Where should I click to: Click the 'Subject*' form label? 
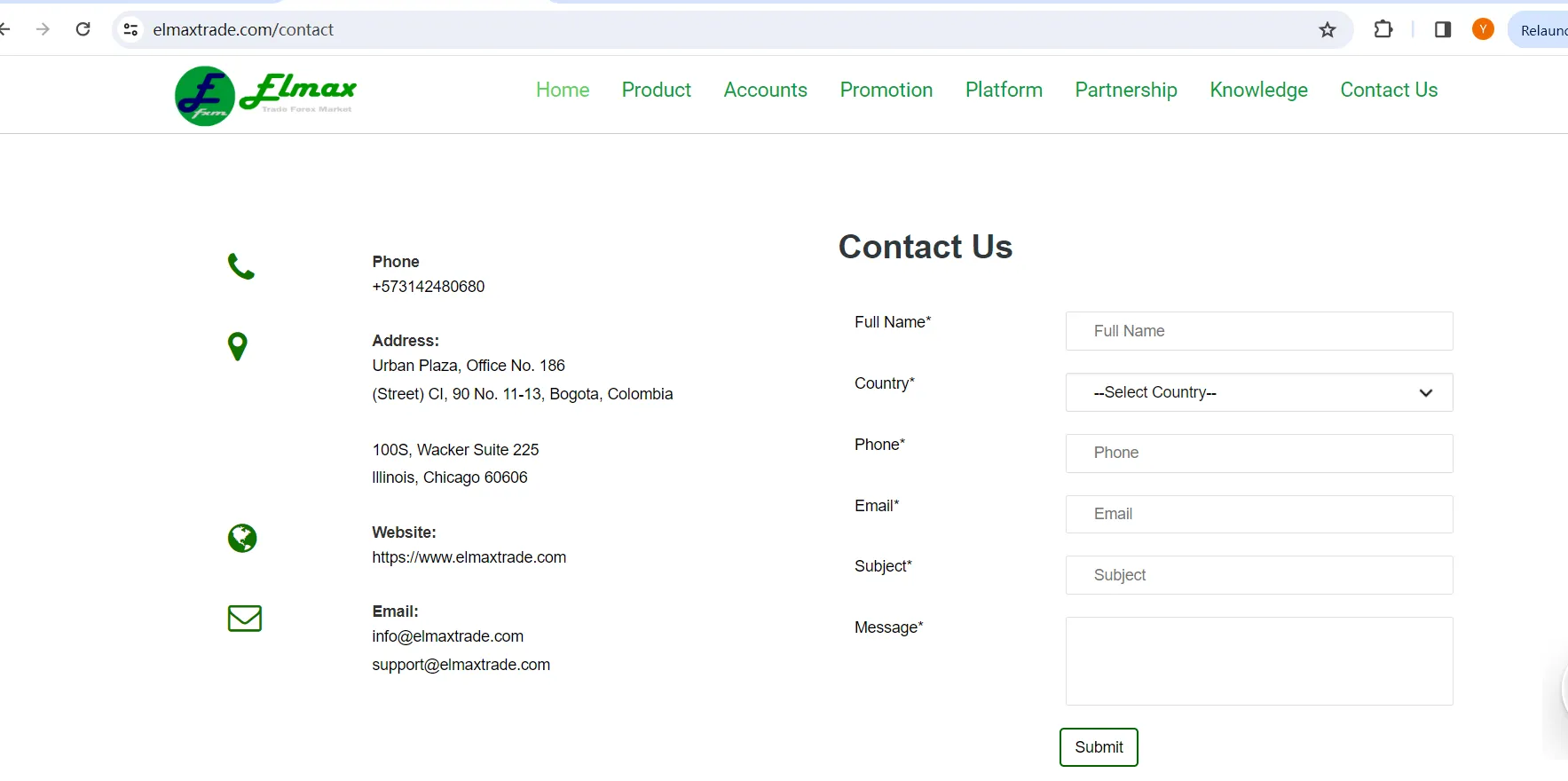883,566
